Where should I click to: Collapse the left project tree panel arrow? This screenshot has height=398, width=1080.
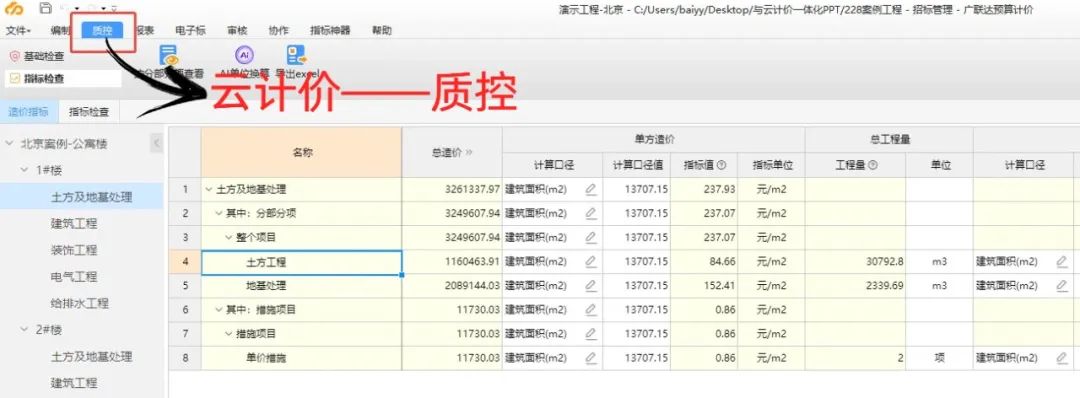157,143
